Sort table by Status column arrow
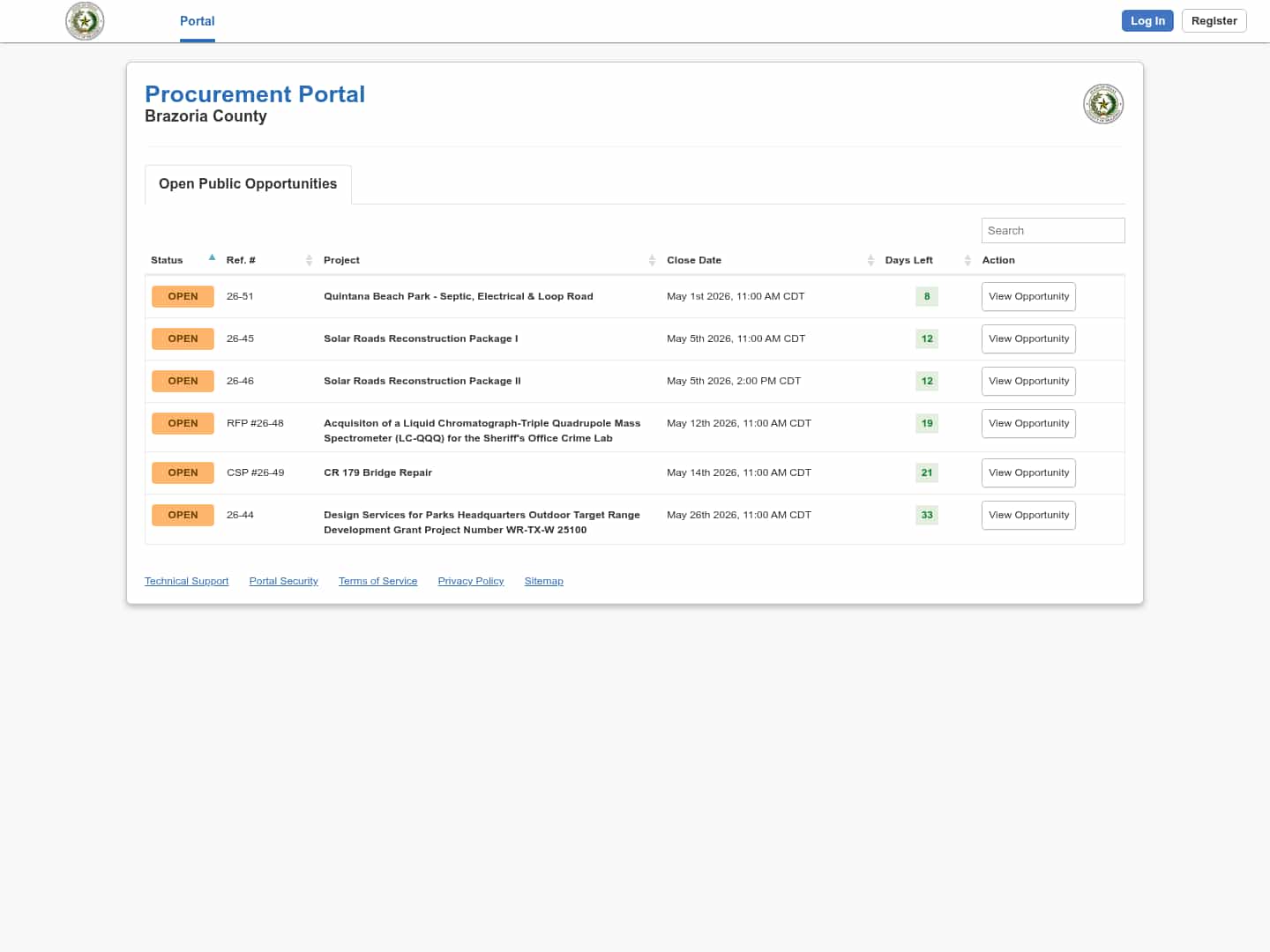The image size is (1270, 952). [212, 258]
